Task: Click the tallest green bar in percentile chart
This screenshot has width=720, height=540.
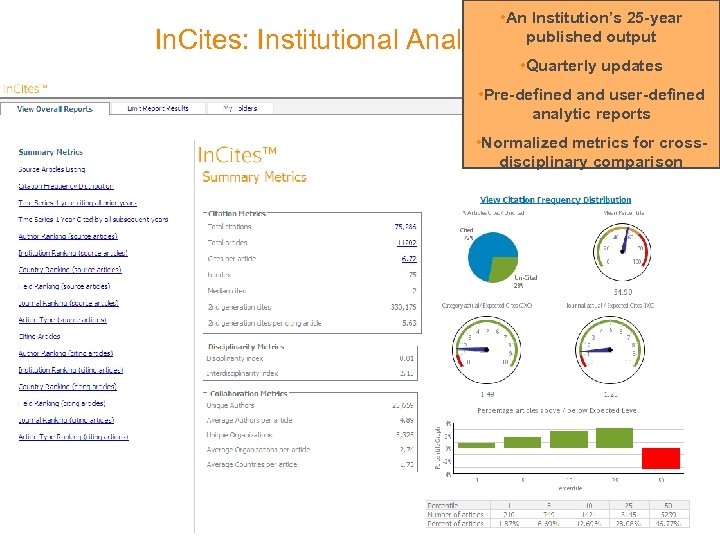Action: 614,438
